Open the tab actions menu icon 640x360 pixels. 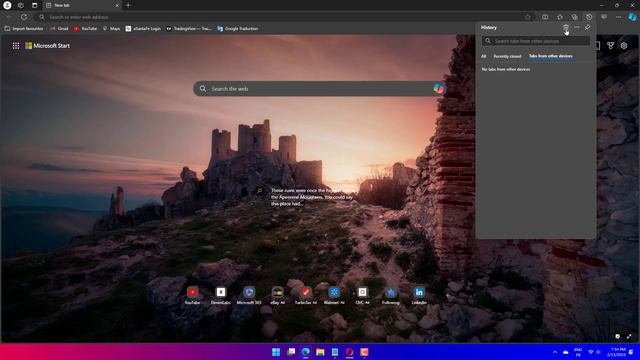pyautogui.click(x=34, y=5)
